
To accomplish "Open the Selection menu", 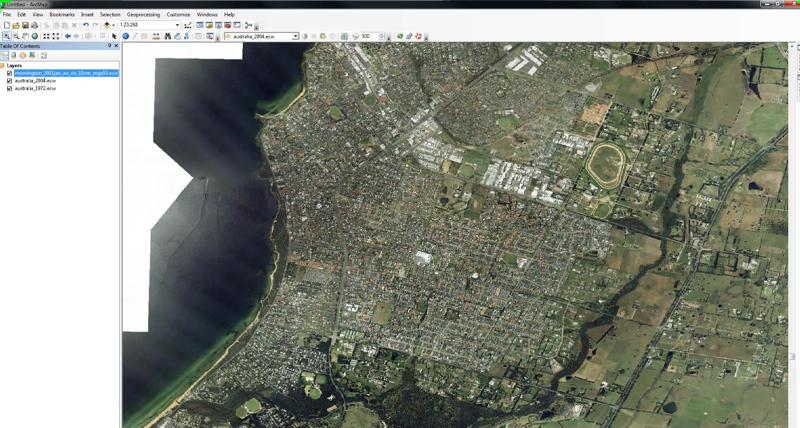I will (110, 14).
